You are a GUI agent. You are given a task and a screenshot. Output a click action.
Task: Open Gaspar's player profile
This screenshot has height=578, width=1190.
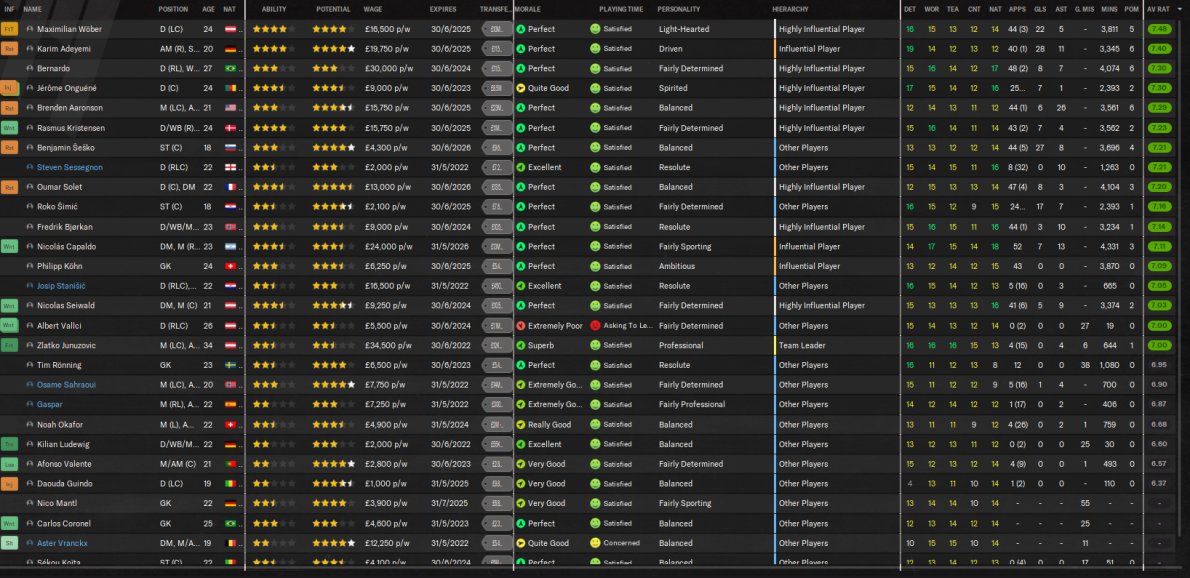49,404
